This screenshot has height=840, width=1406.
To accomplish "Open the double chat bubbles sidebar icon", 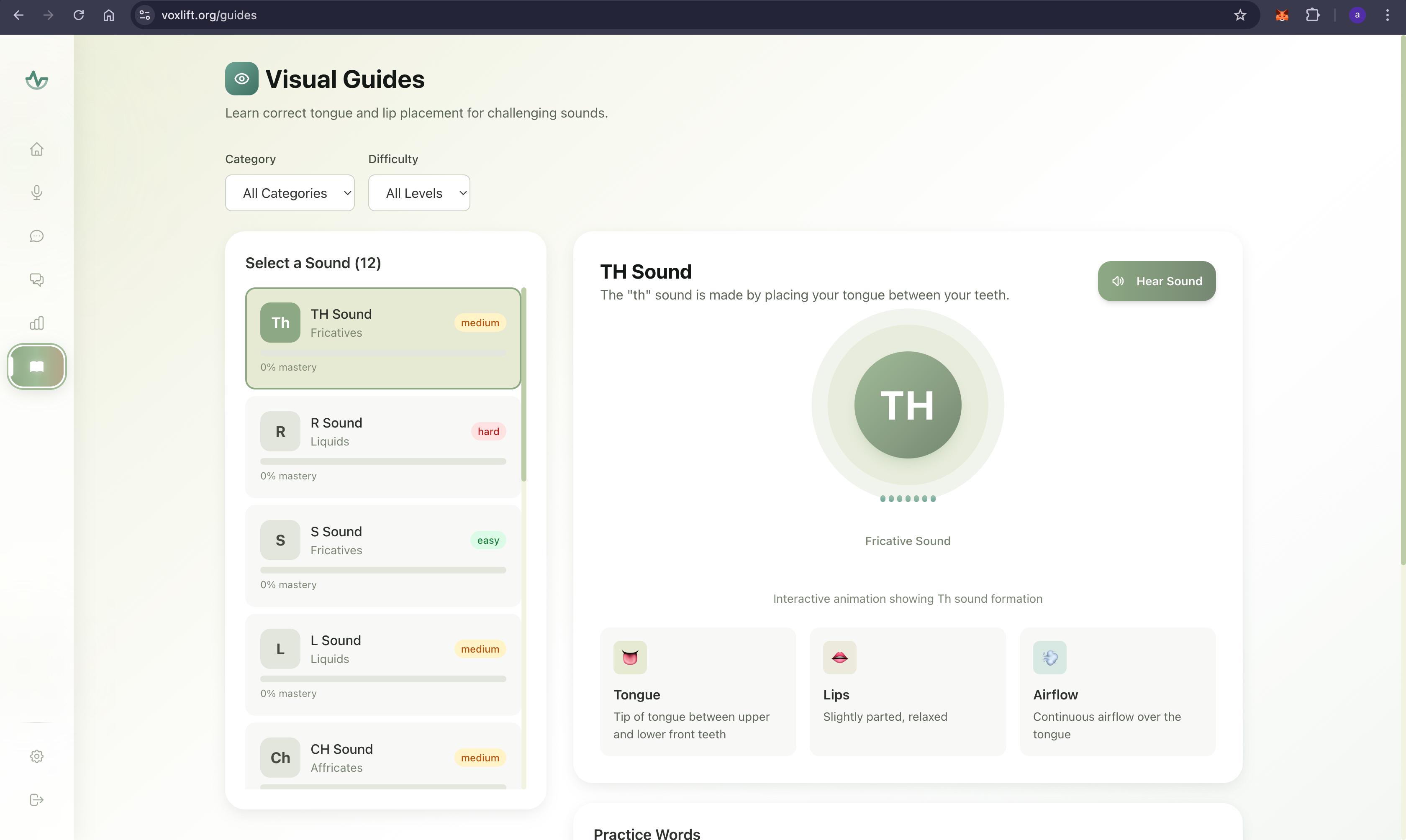I will (37, 279).
